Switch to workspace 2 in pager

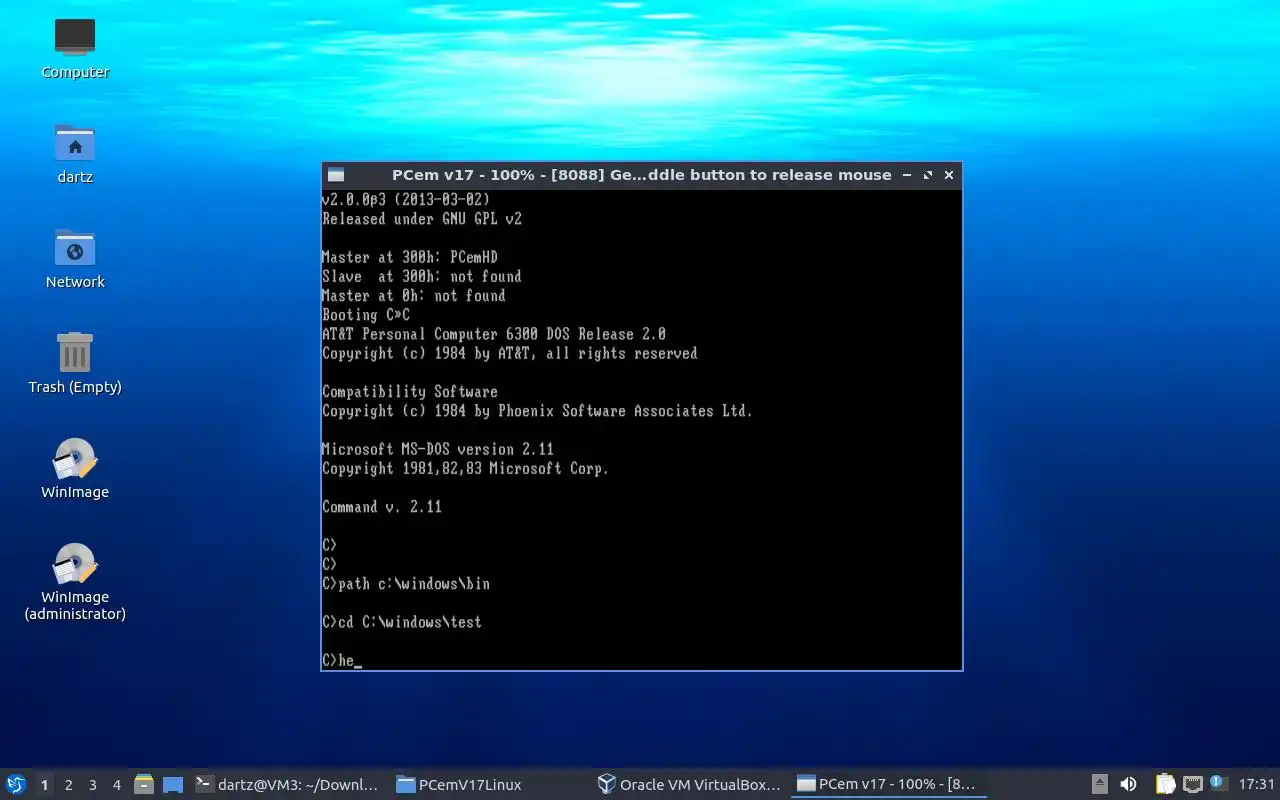tap(68, 785)
